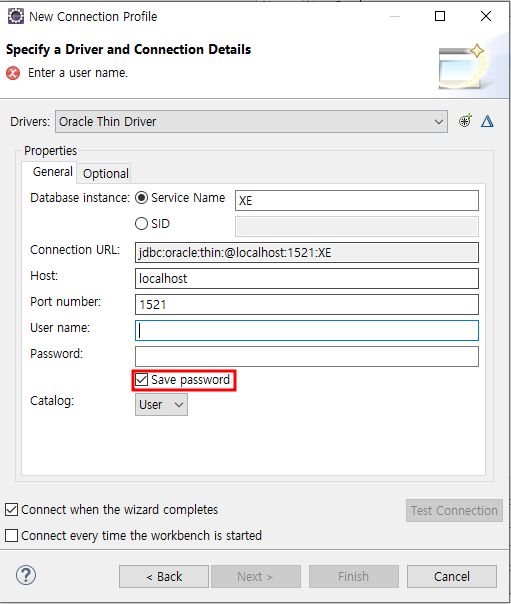Click the Service Name field containing XE
Image resolution: width=511 pixels, height=604 pixels.
pyautogui.click(x=357, y=200)
